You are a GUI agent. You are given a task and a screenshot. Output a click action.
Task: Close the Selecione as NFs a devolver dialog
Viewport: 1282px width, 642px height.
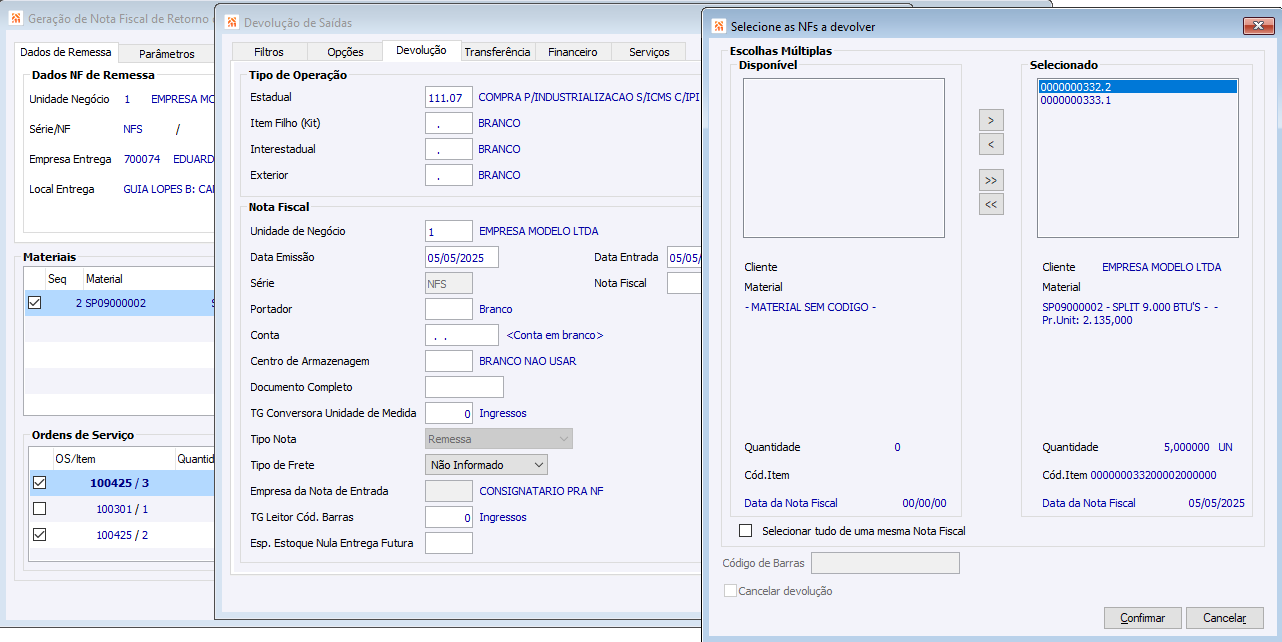tap(1257, 26)
